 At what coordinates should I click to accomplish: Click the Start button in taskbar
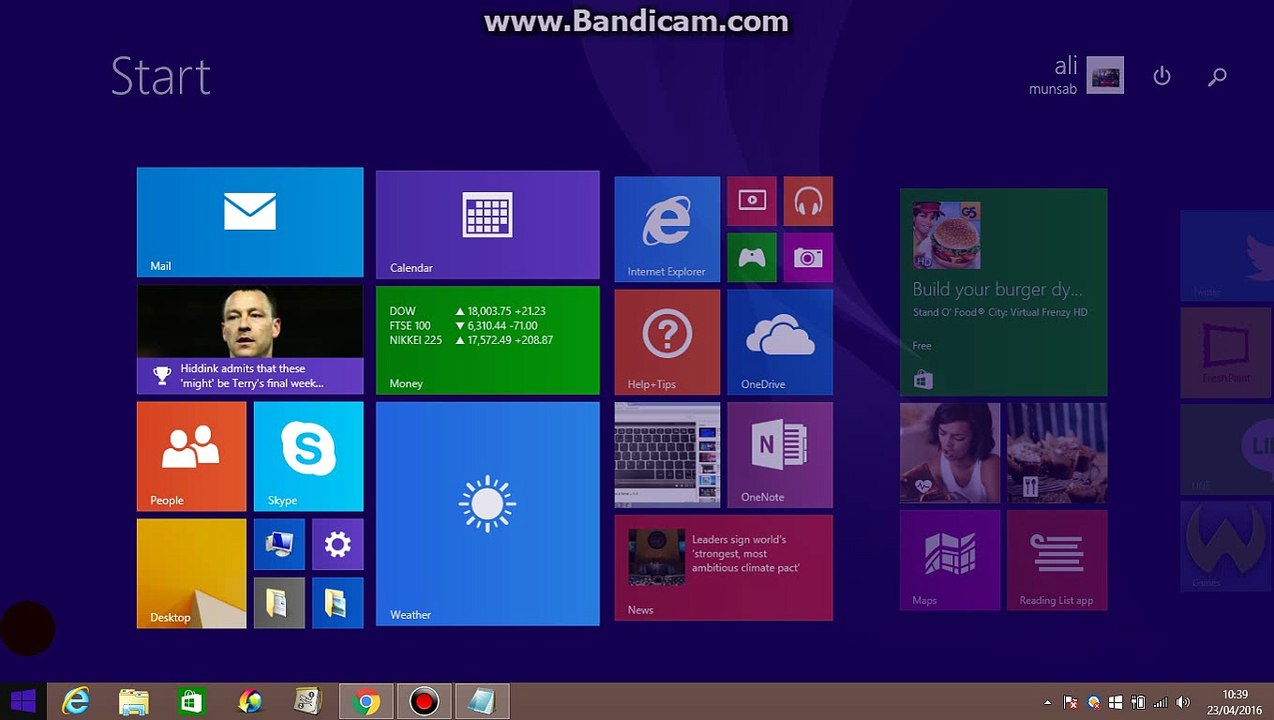click(x=23, y=701)
